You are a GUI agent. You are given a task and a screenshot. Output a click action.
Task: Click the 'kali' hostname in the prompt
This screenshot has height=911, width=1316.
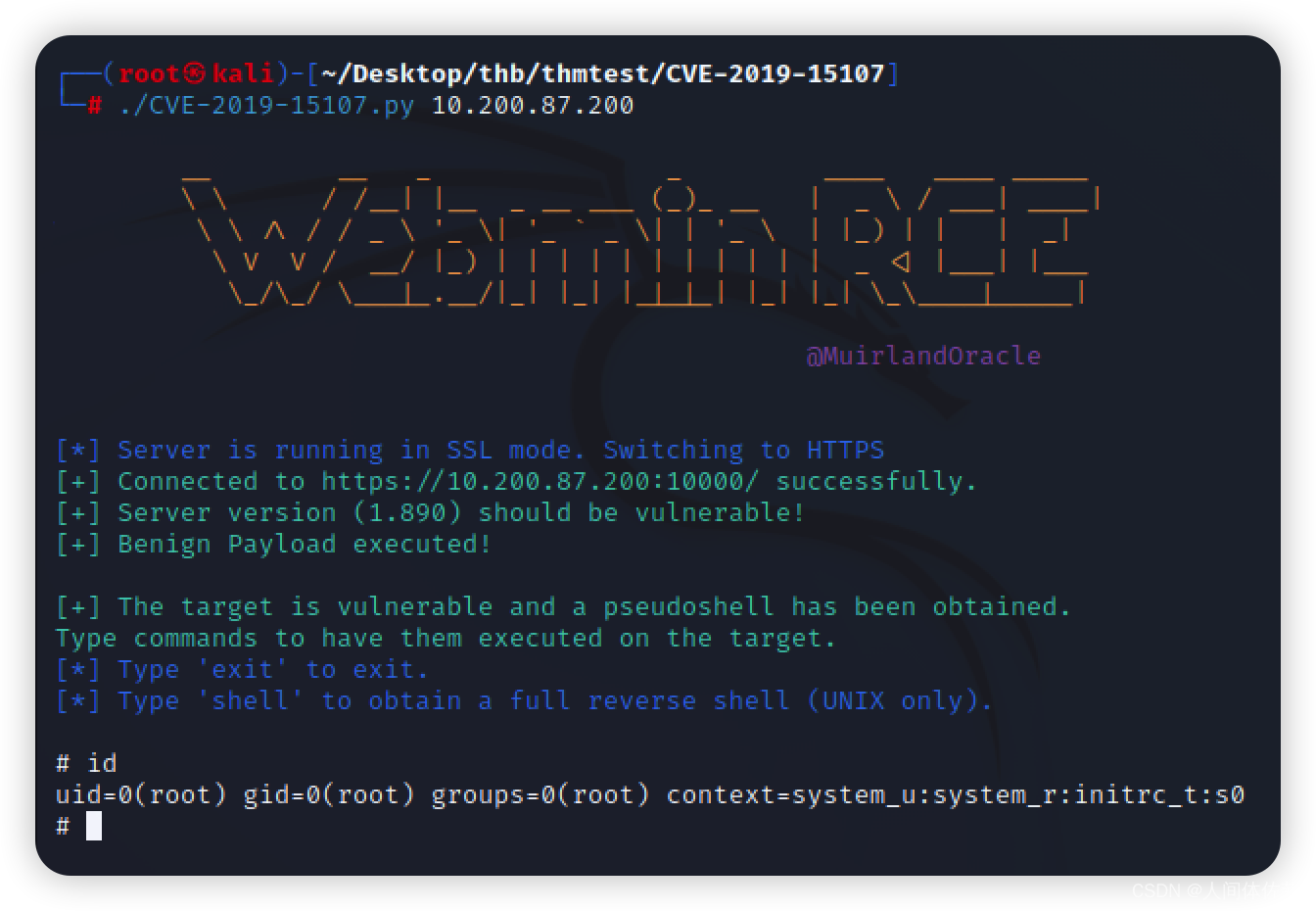click(x=243, y=73)
